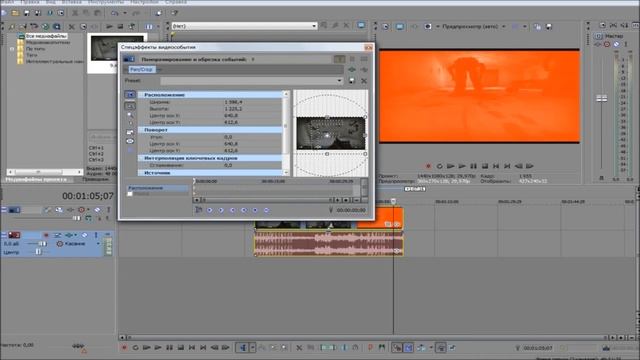Select the Zoom magnifier tool in Pan/Crop

pos(130,116)
